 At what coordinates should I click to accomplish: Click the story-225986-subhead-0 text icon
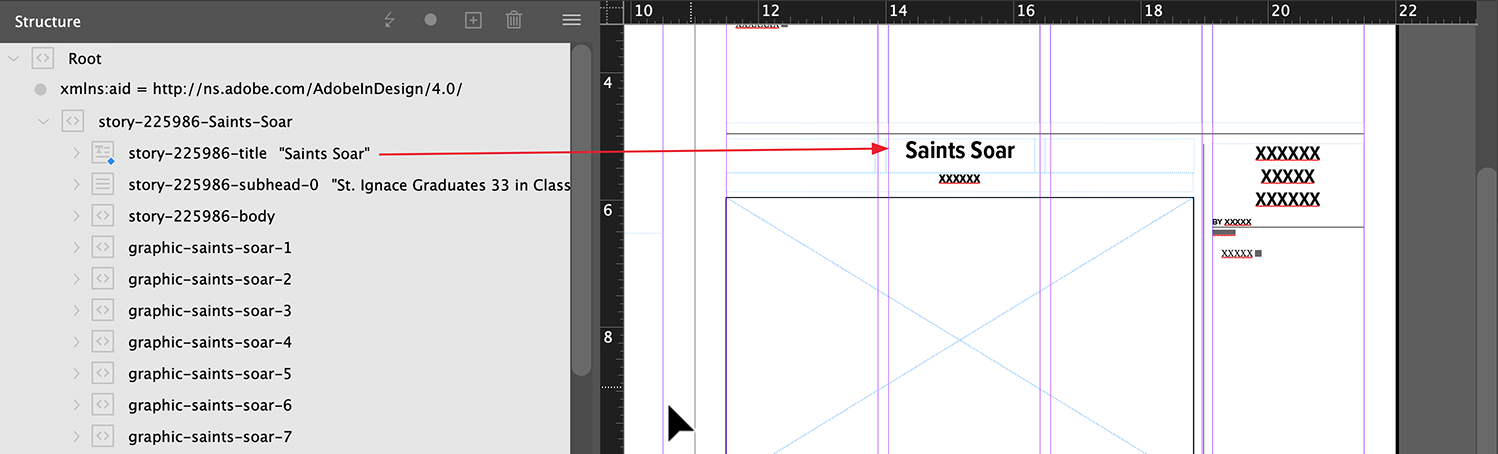[x=103, y=184]
